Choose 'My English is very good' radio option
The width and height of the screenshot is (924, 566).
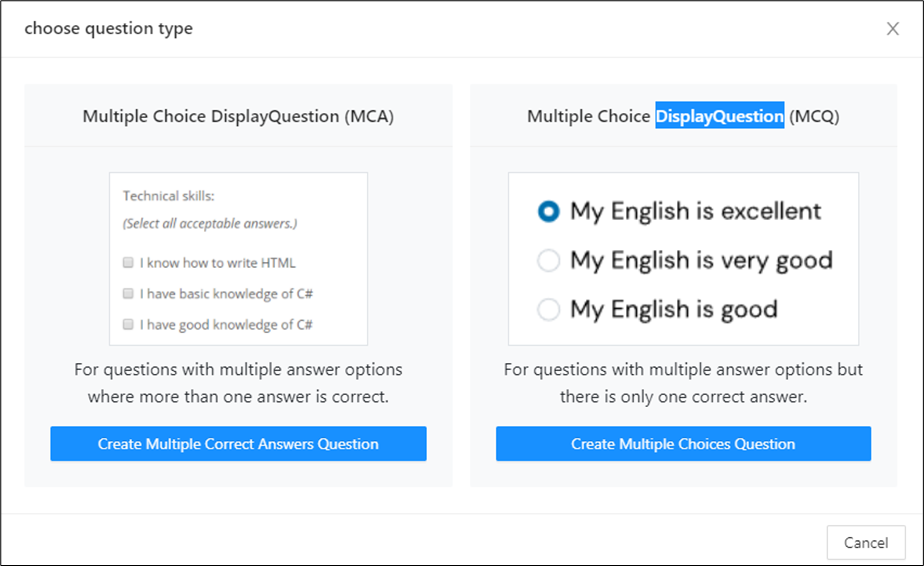(x=548, y=261)
